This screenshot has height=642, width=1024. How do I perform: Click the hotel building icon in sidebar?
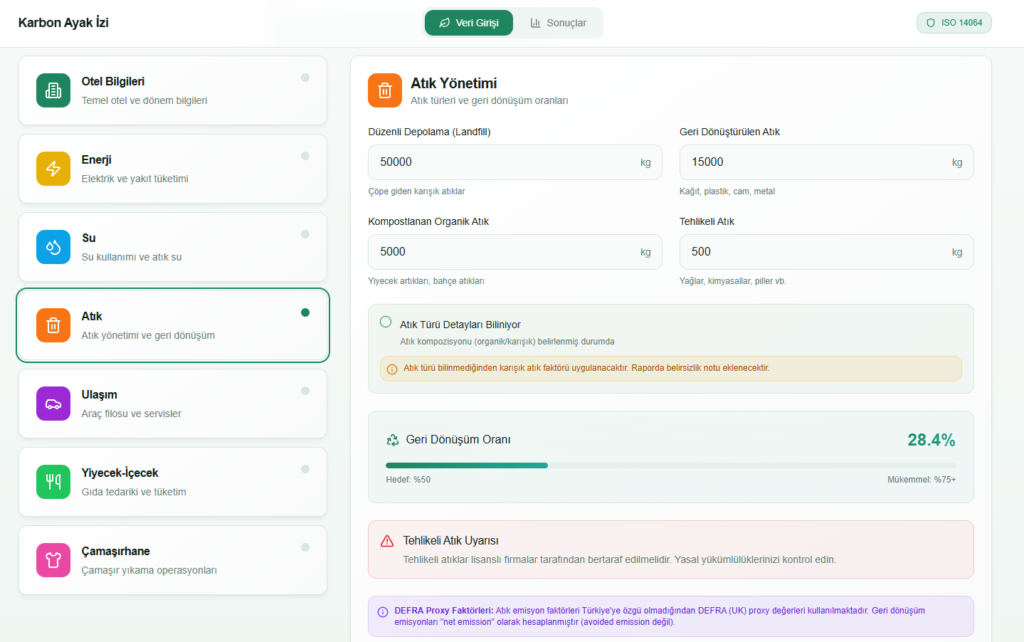[53, 90]
